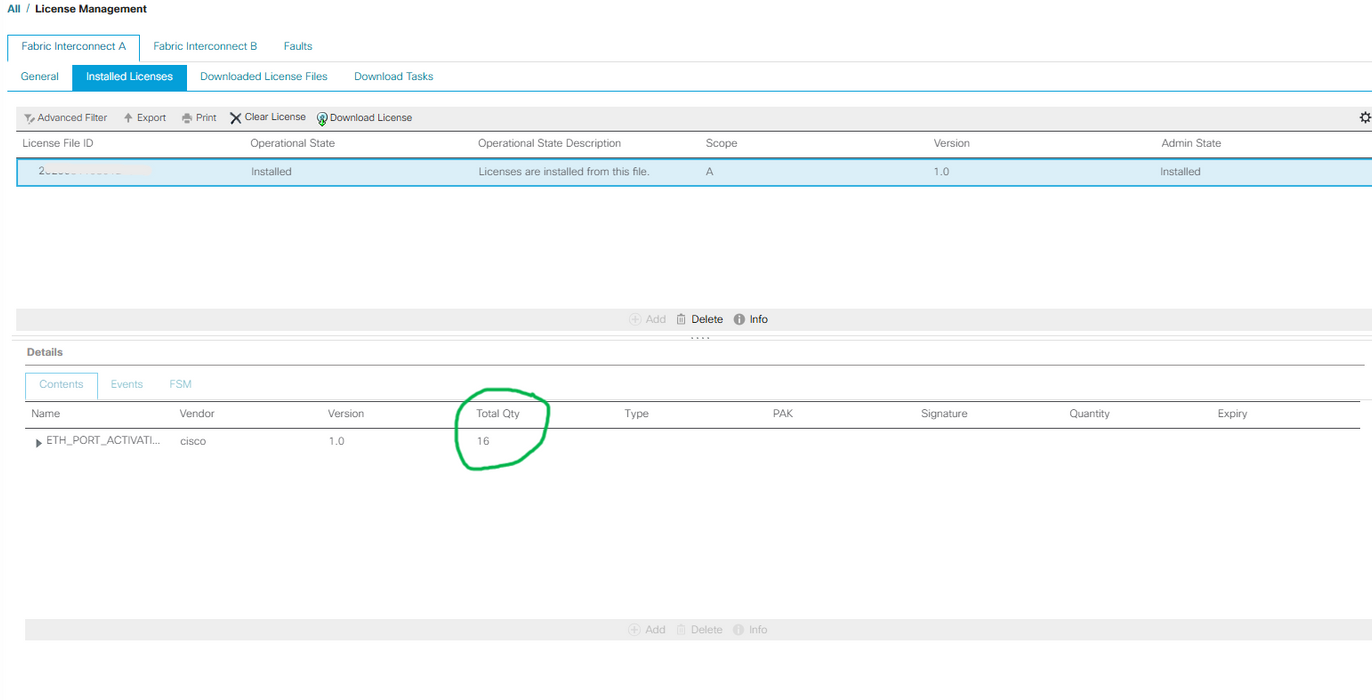The image size is (1372, 700).
Task: Sort by License File ID column
Action: pyautogui.click(x=58, y=143)
